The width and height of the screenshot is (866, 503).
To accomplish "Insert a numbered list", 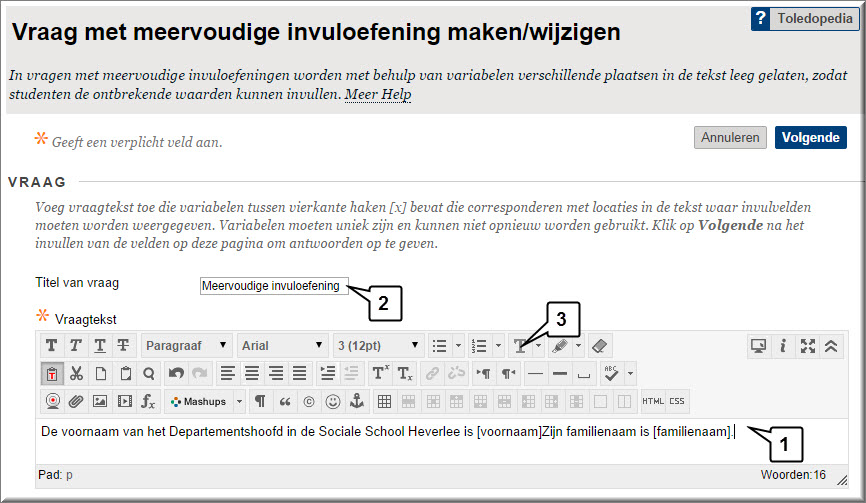I will (x=479, y=346).
